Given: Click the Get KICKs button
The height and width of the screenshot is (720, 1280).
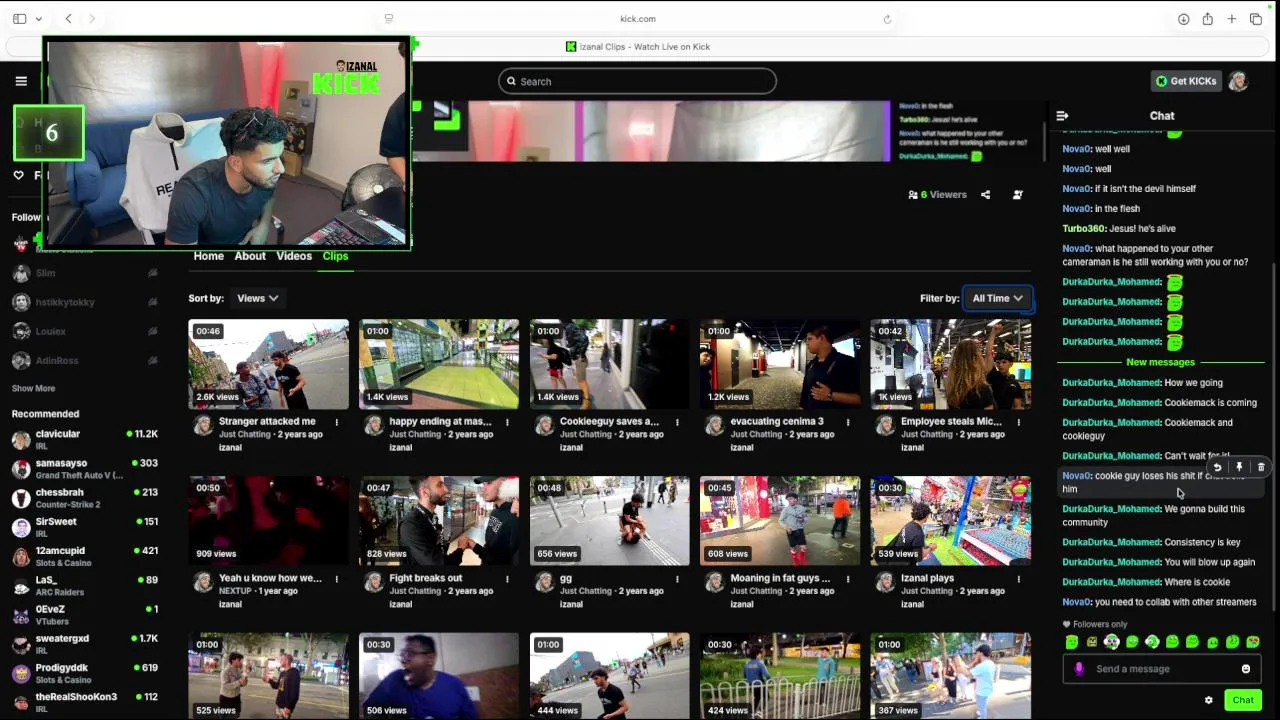Looking at the screenshot, I should click(1186, 81).
